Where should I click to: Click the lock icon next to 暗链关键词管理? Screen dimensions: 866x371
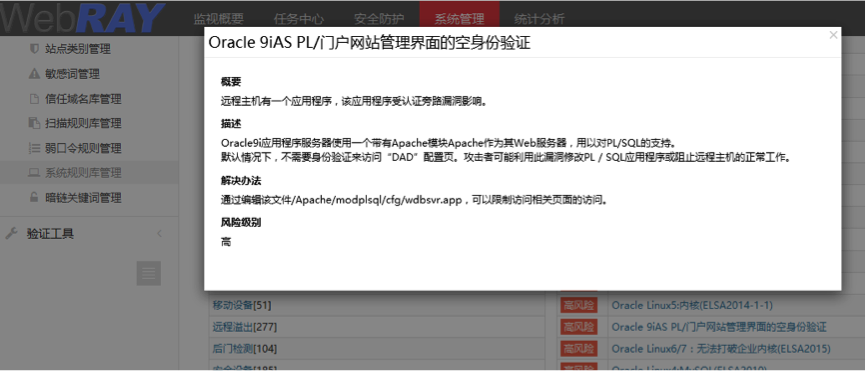coord(34,197)
